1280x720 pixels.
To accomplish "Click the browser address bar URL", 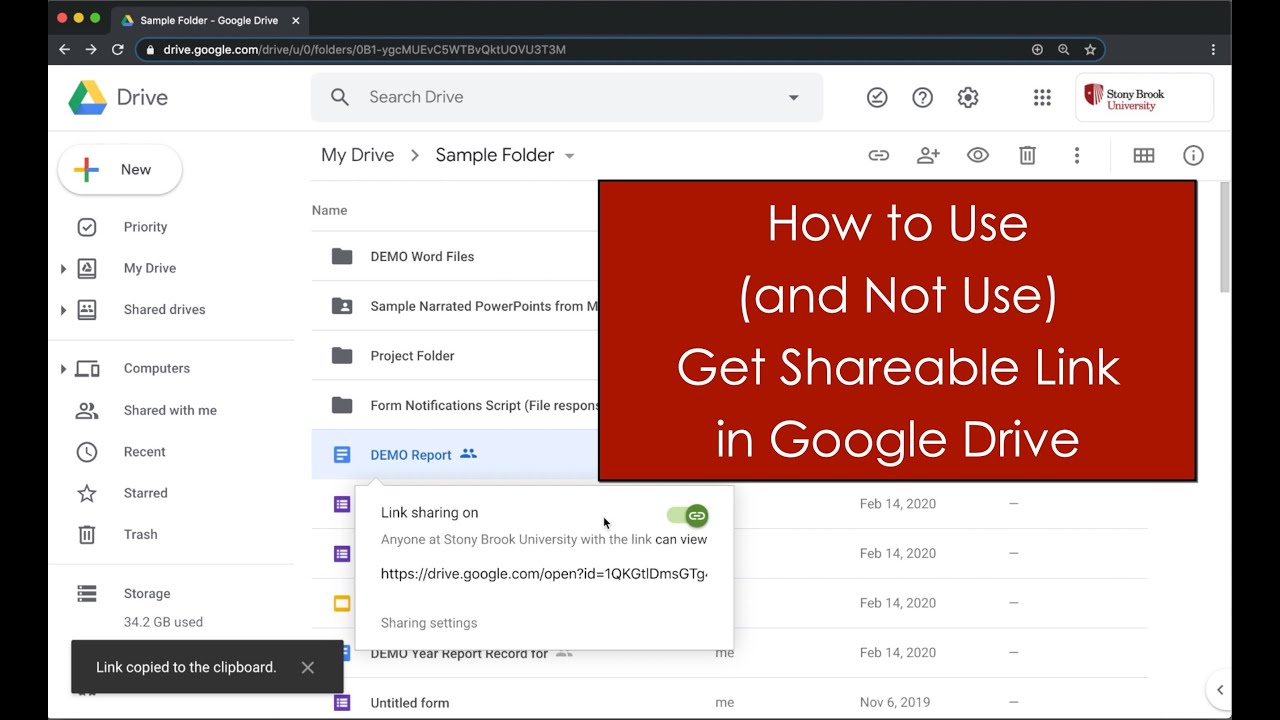I will pyautogui.click(x=365, y=49).
